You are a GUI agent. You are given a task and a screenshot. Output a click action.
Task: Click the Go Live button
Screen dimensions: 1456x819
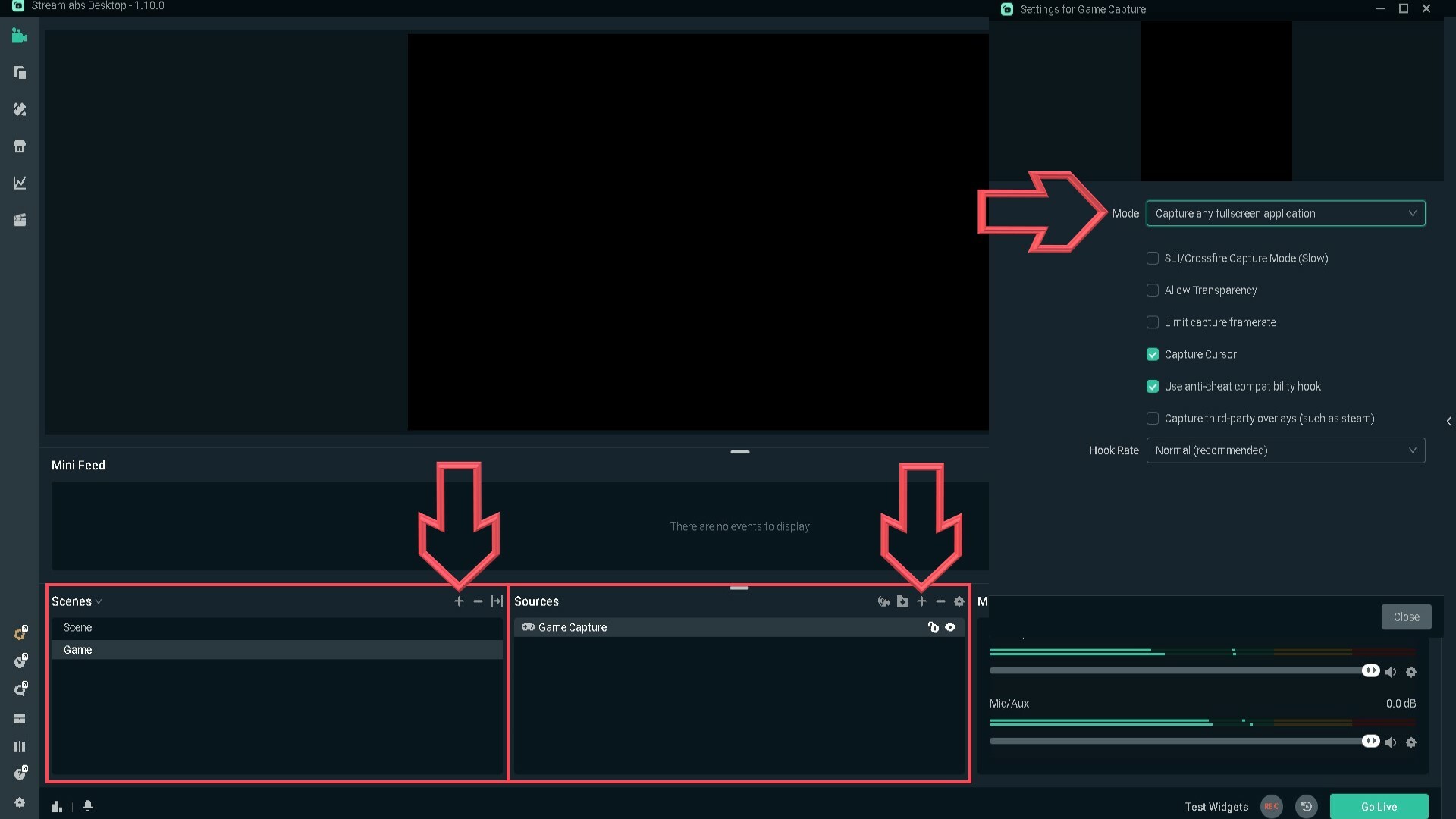pyautogui.click(x=1379, y=806)
